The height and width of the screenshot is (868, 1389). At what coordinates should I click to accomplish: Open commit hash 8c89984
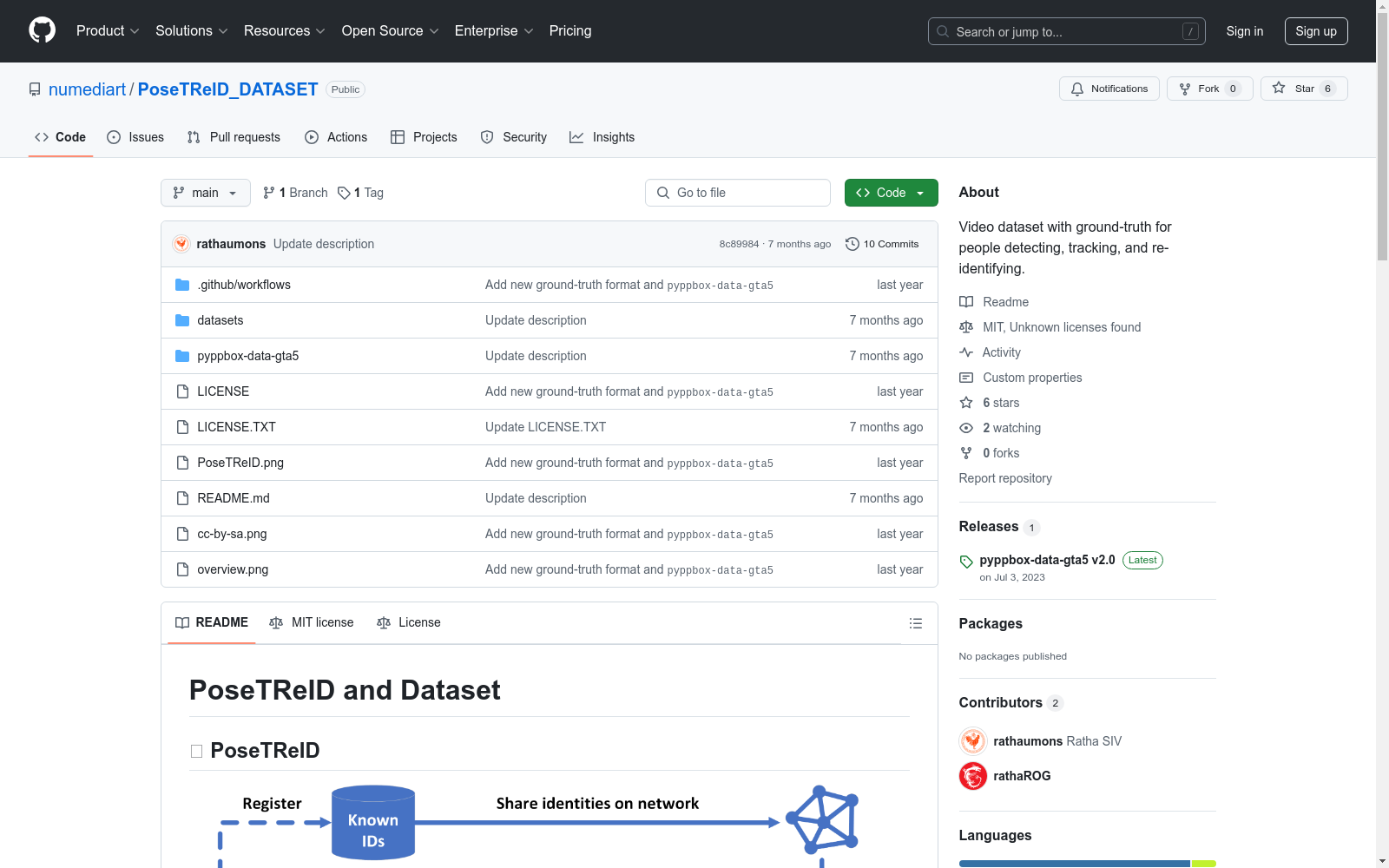739,244
